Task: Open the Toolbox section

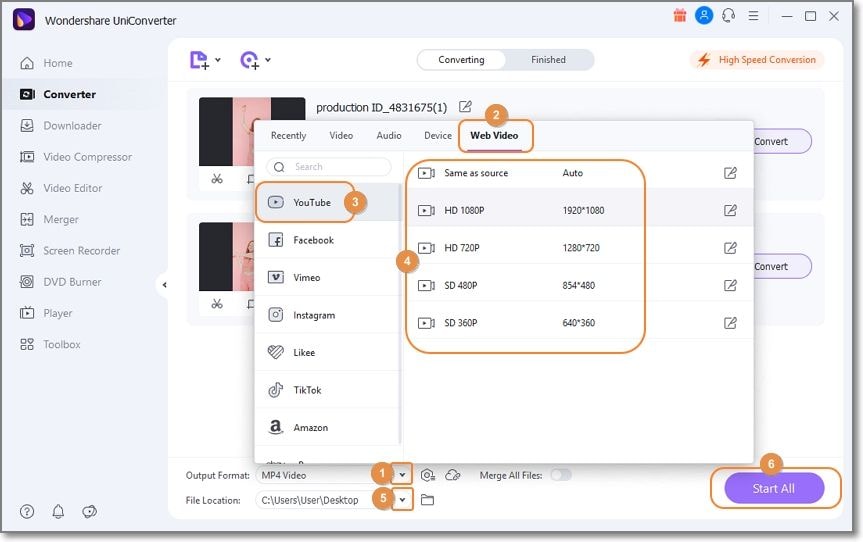Action: [x=50, y=344]
